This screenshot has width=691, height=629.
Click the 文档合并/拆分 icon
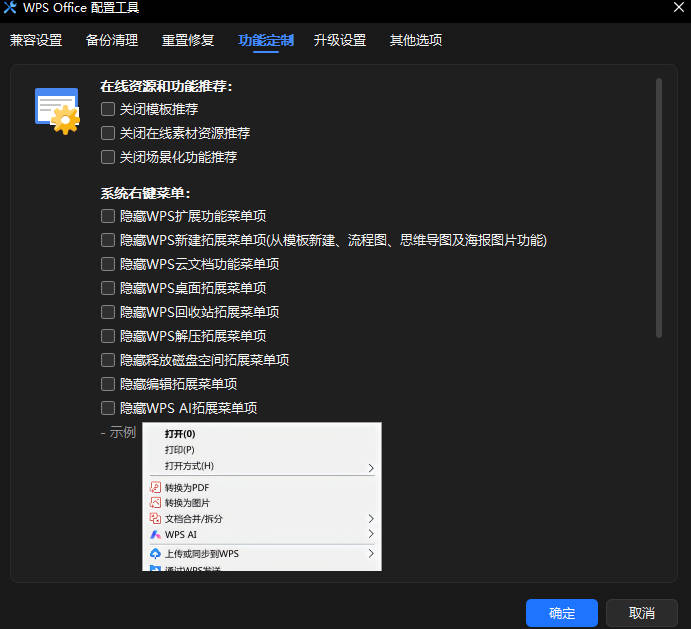155,519
